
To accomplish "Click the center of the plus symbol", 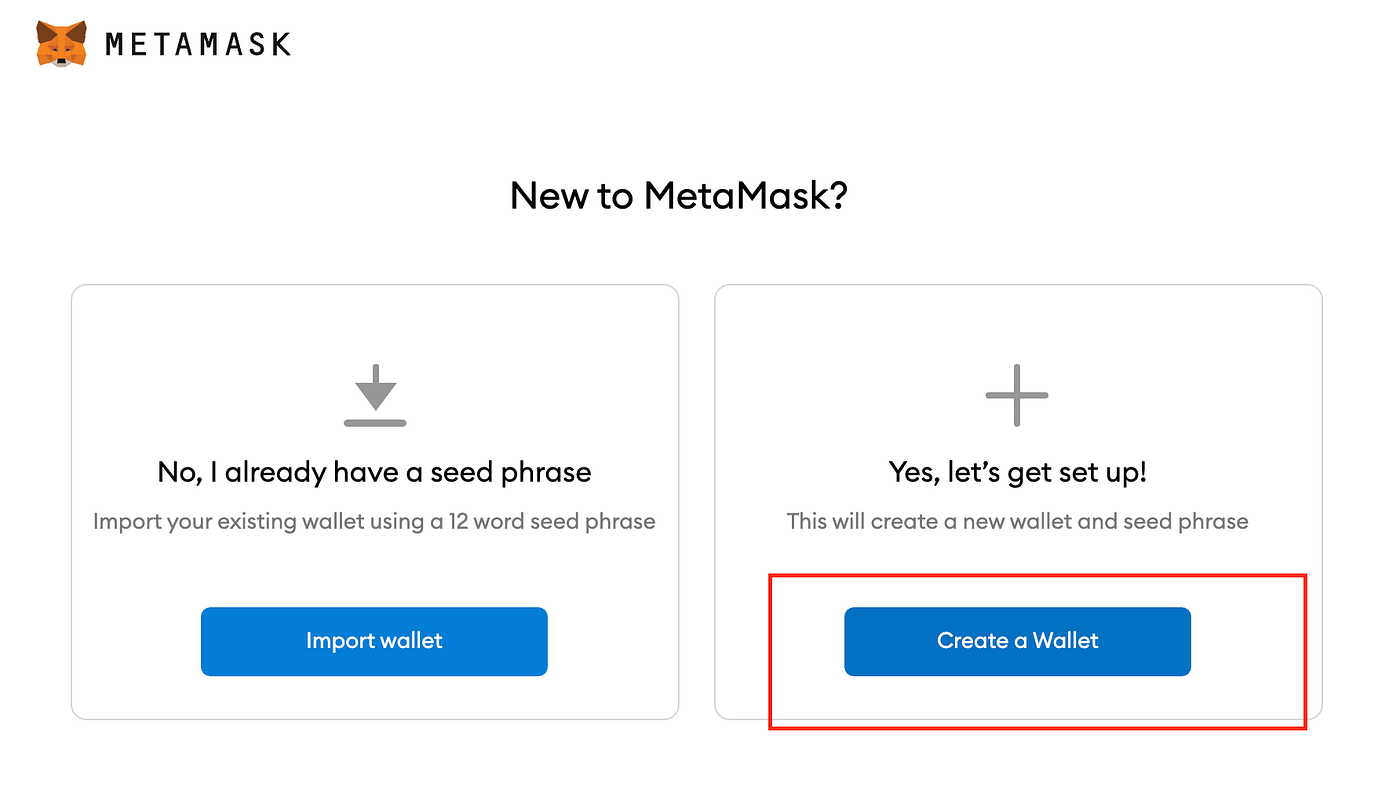I will tap(1017, 395).
